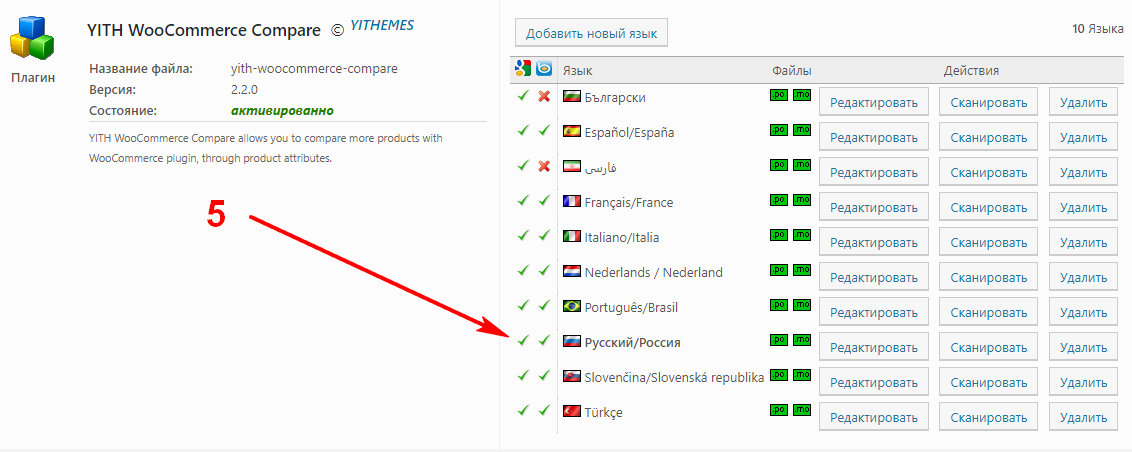The height and width of the screenshot is (452, 1132).
Task: Click the file name yith-woocommerce-compare
Action: [314, 69]
